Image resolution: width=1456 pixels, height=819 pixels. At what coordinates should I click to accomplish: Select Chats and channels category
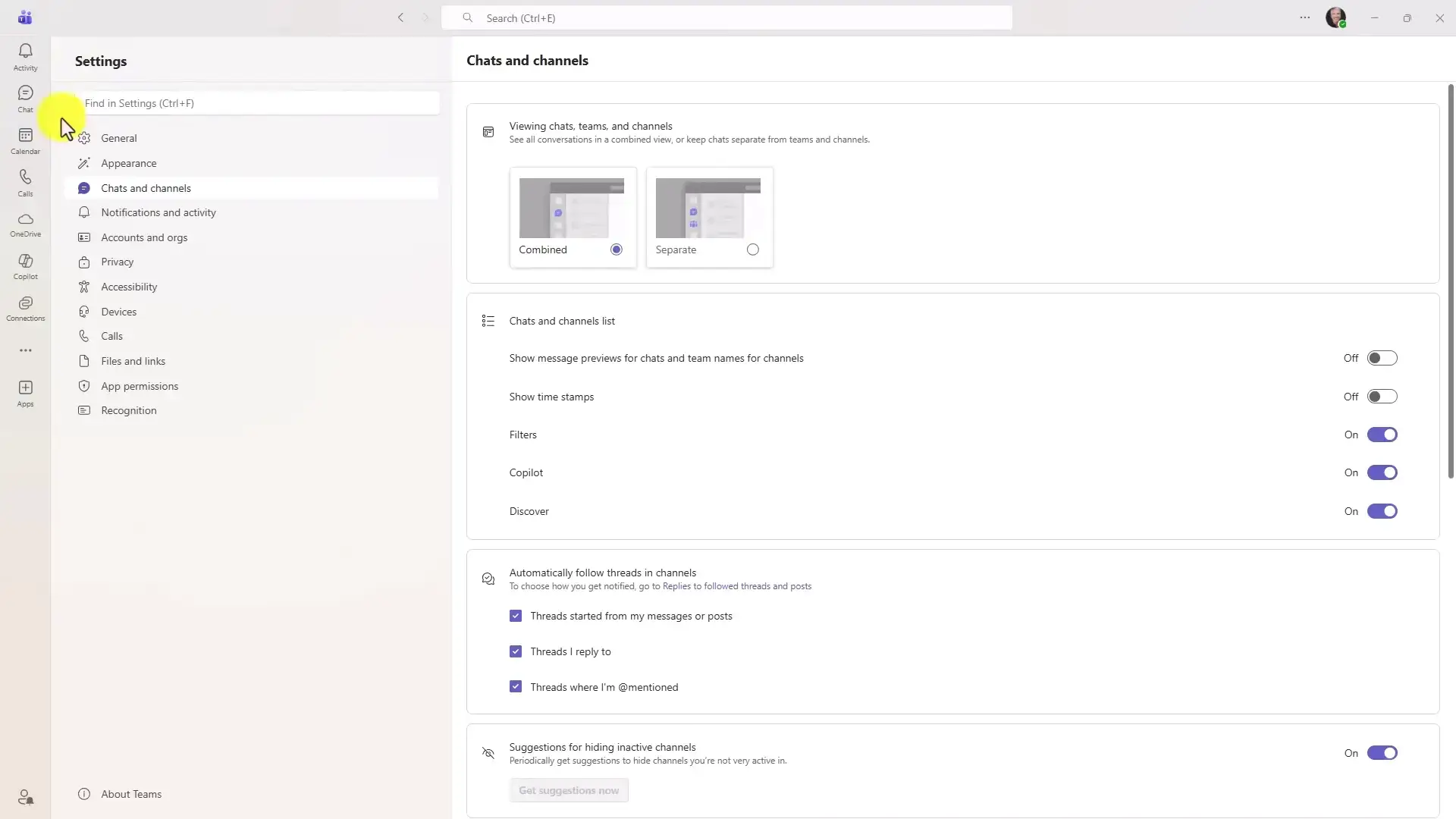(252, 188)
